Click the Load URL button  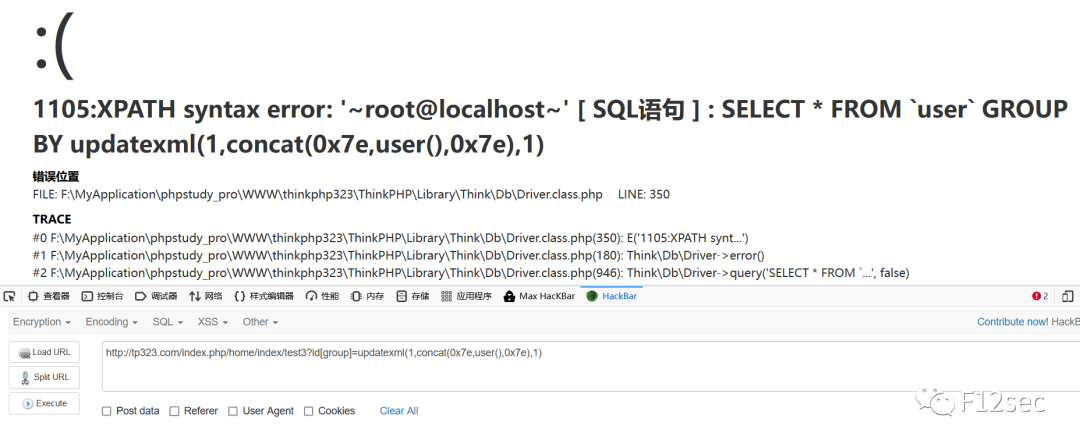(x=44, y=352)
